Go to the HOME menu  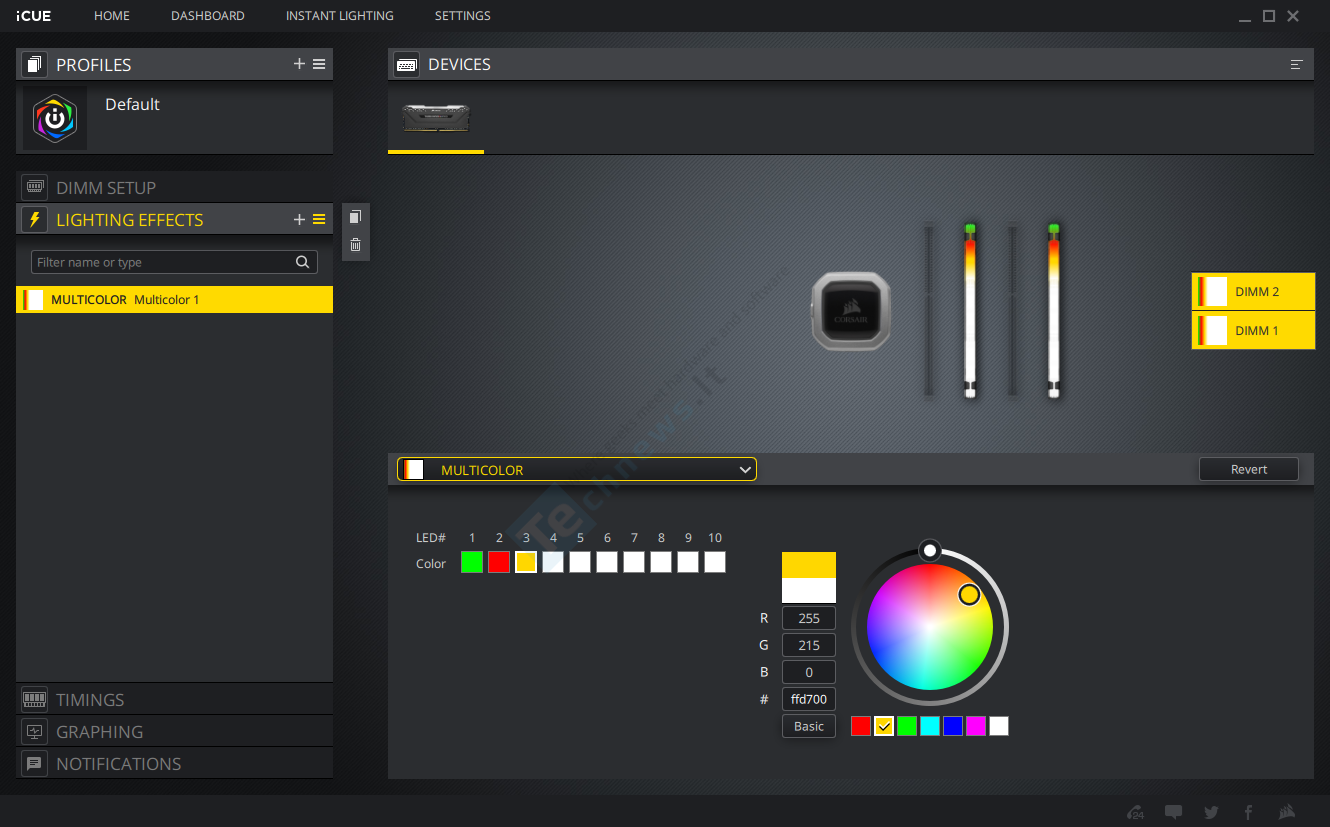coord(112,16)
